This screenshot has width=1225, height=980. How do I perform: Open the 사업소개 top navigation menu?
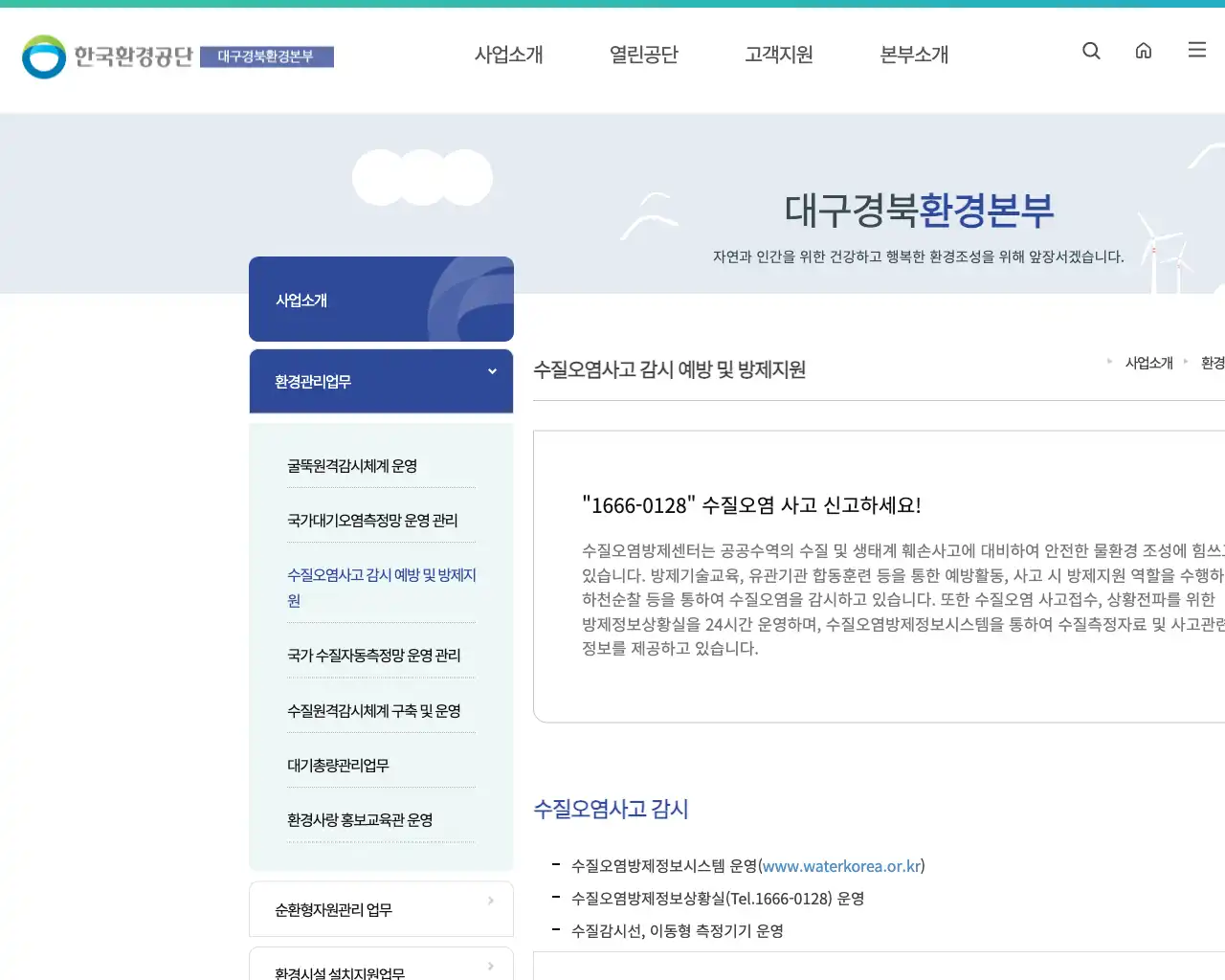point(508,55)
